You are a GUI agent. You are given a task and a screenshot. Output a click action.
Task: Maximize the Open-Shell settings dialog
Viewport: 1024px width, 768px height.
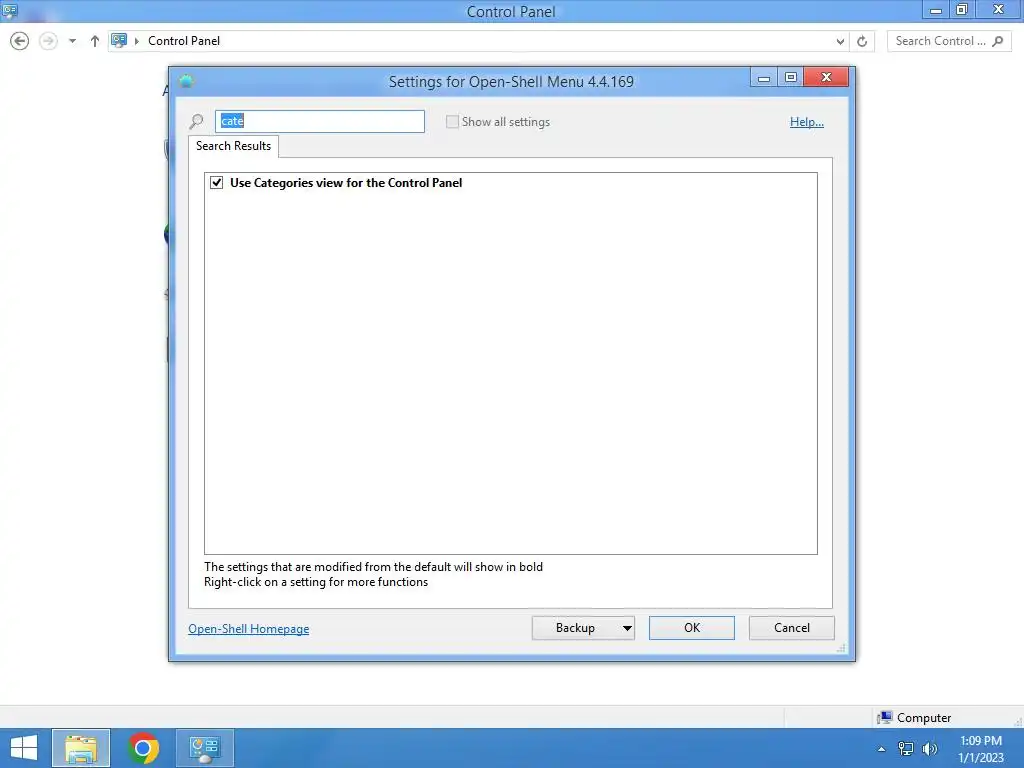click(790, 78)
